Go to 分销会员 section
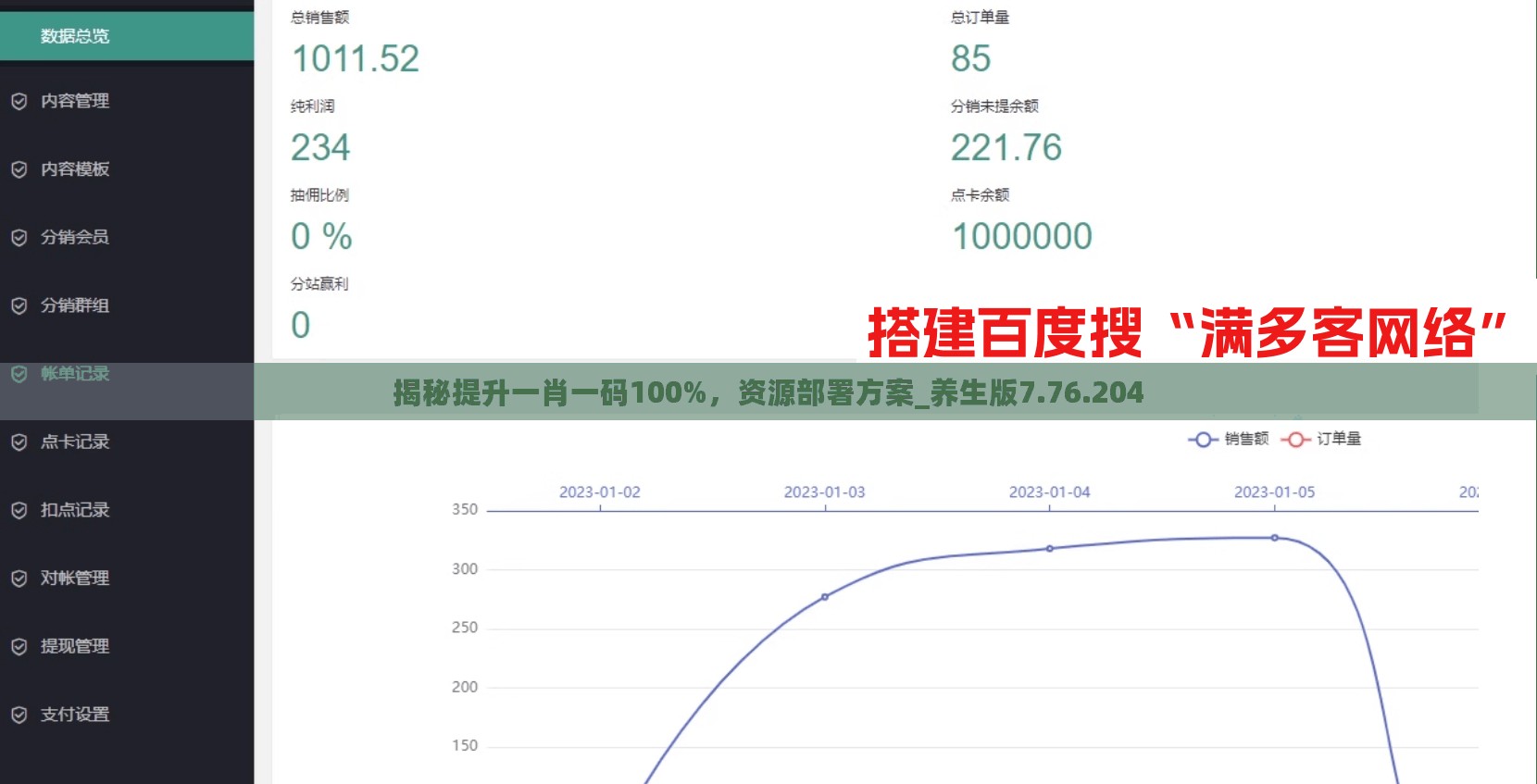 [x=75, y=237]
